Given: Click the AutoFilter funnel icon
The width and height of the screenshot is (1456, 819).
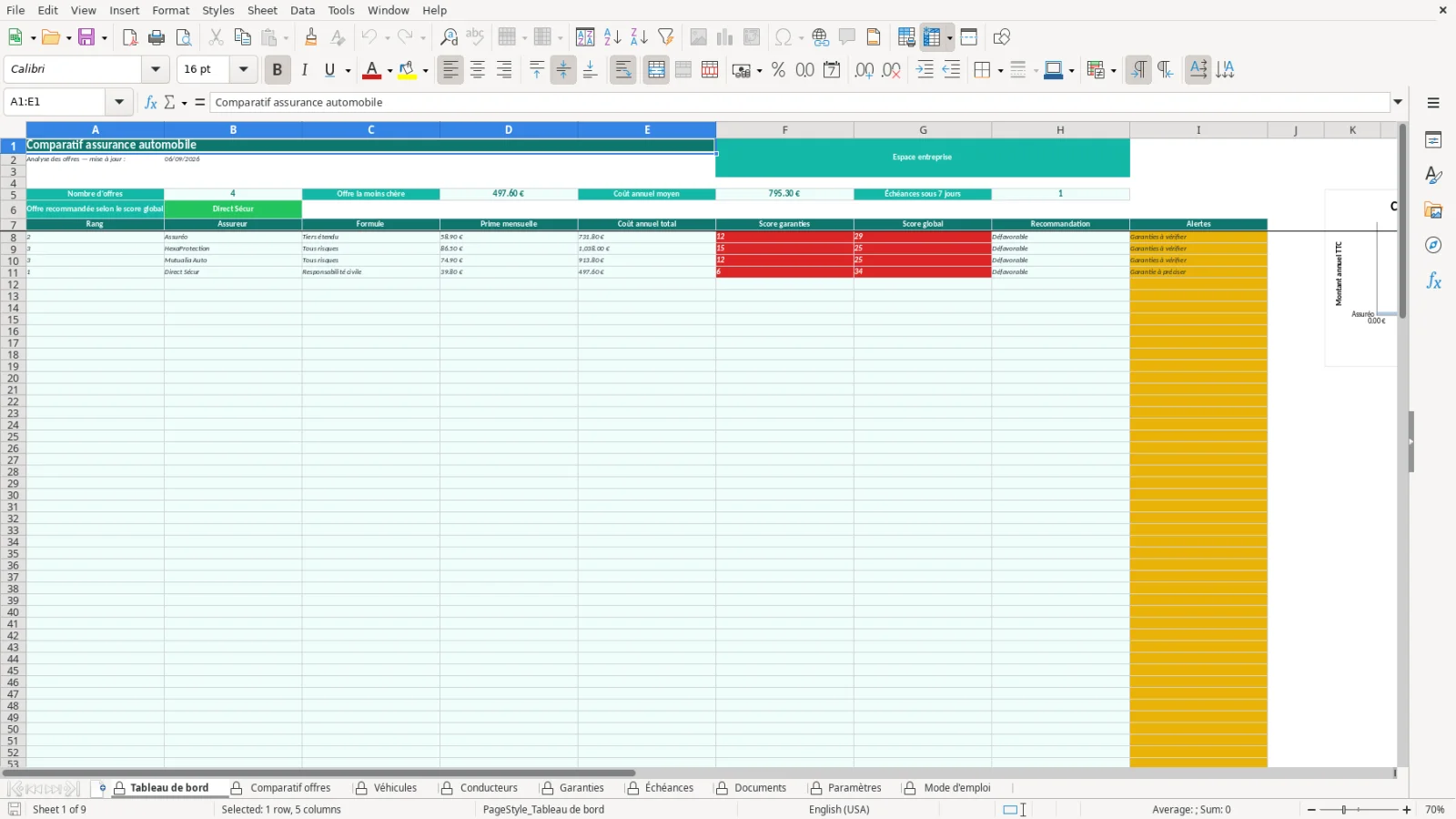Looking at the screenshot, I should pyautogui.click(x=666, y=37).
